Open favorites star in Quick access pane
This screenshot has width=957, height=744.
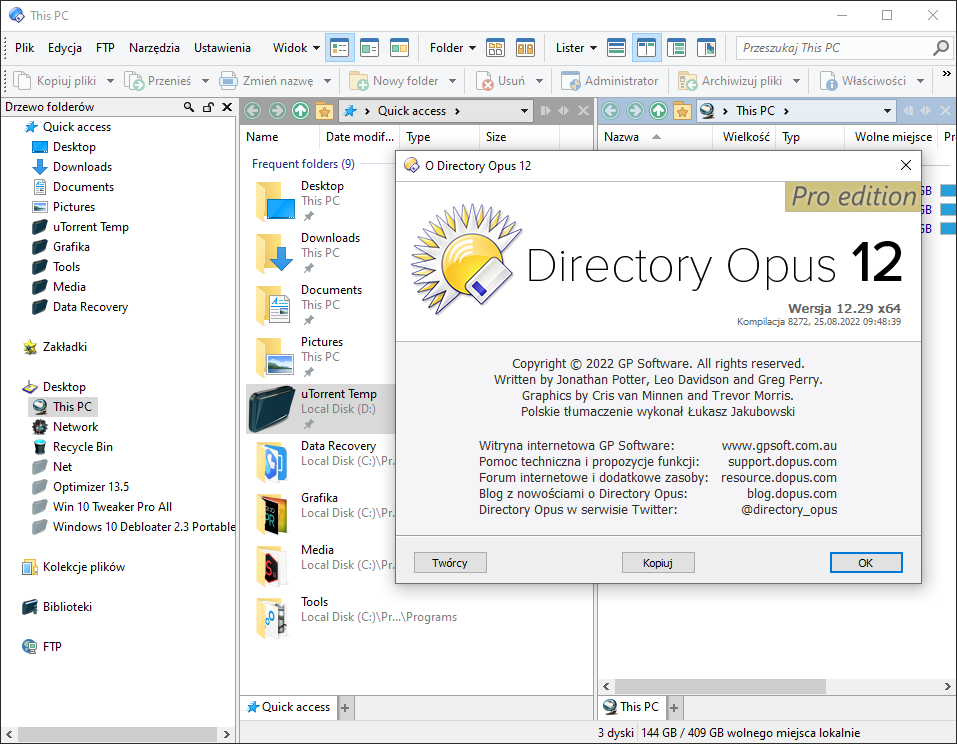(x=324, y=110)
